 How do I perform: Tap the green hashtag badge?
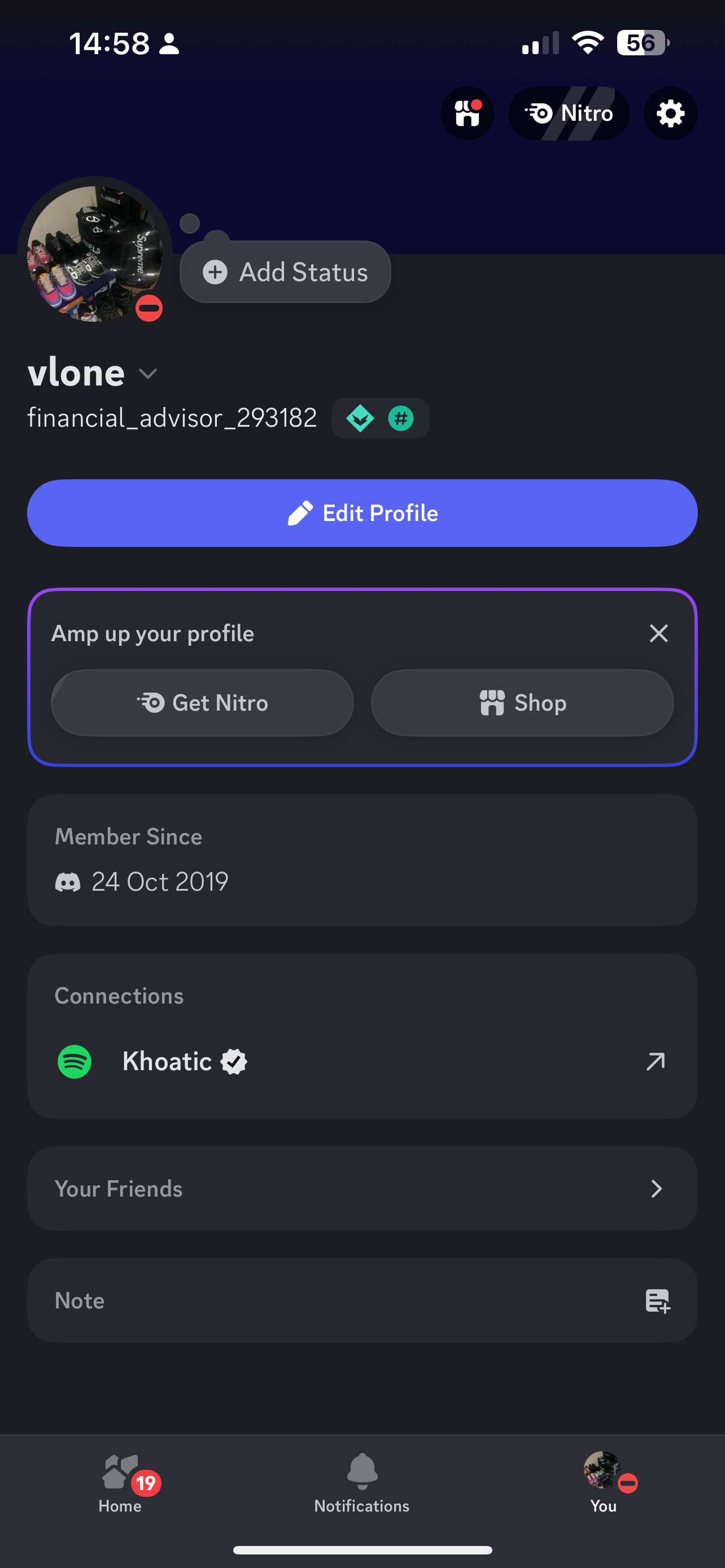click(400, 419)
